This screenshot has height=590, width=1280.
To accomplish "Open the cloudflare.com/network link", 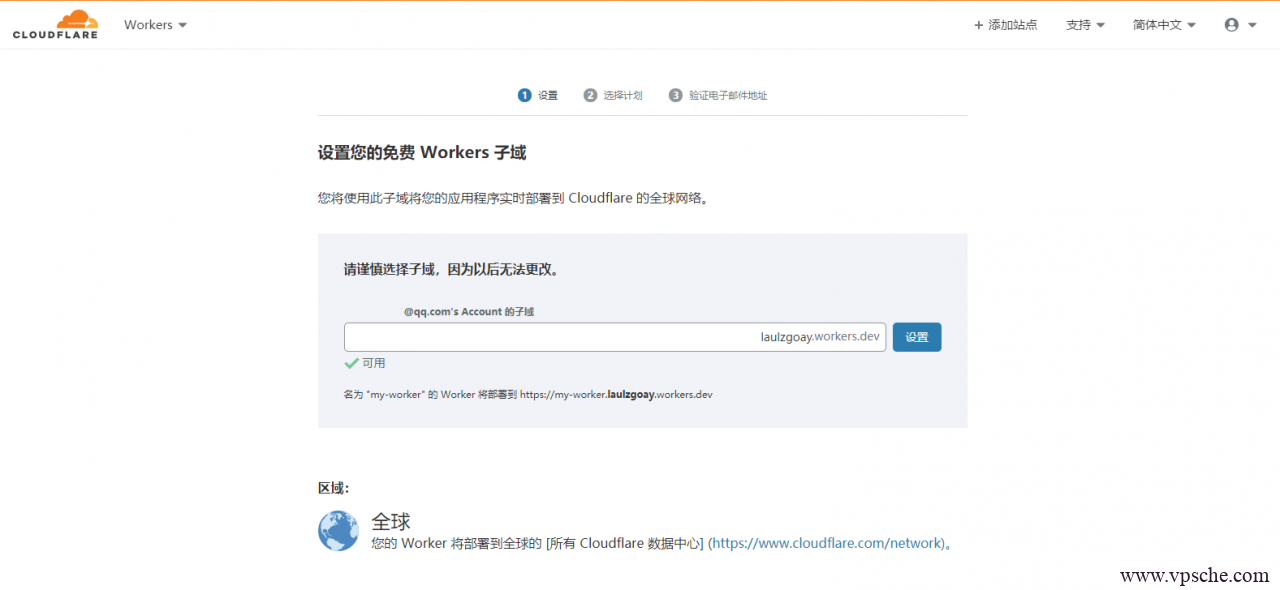I will [x=827, y=543].
